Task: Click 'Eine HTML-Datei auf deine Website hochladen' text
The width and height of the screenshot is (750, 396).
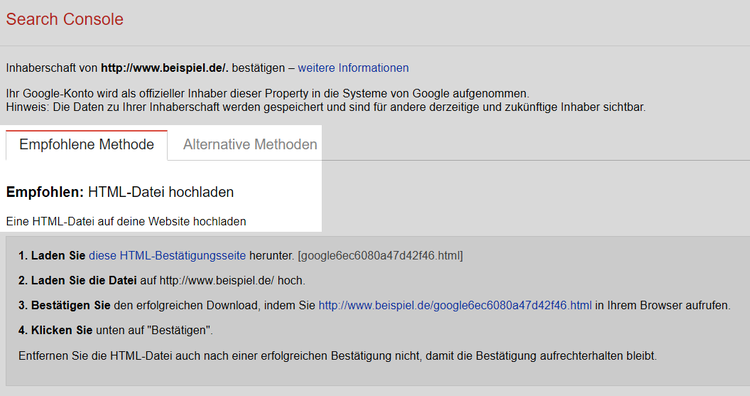Action: (x=126, y=222)
